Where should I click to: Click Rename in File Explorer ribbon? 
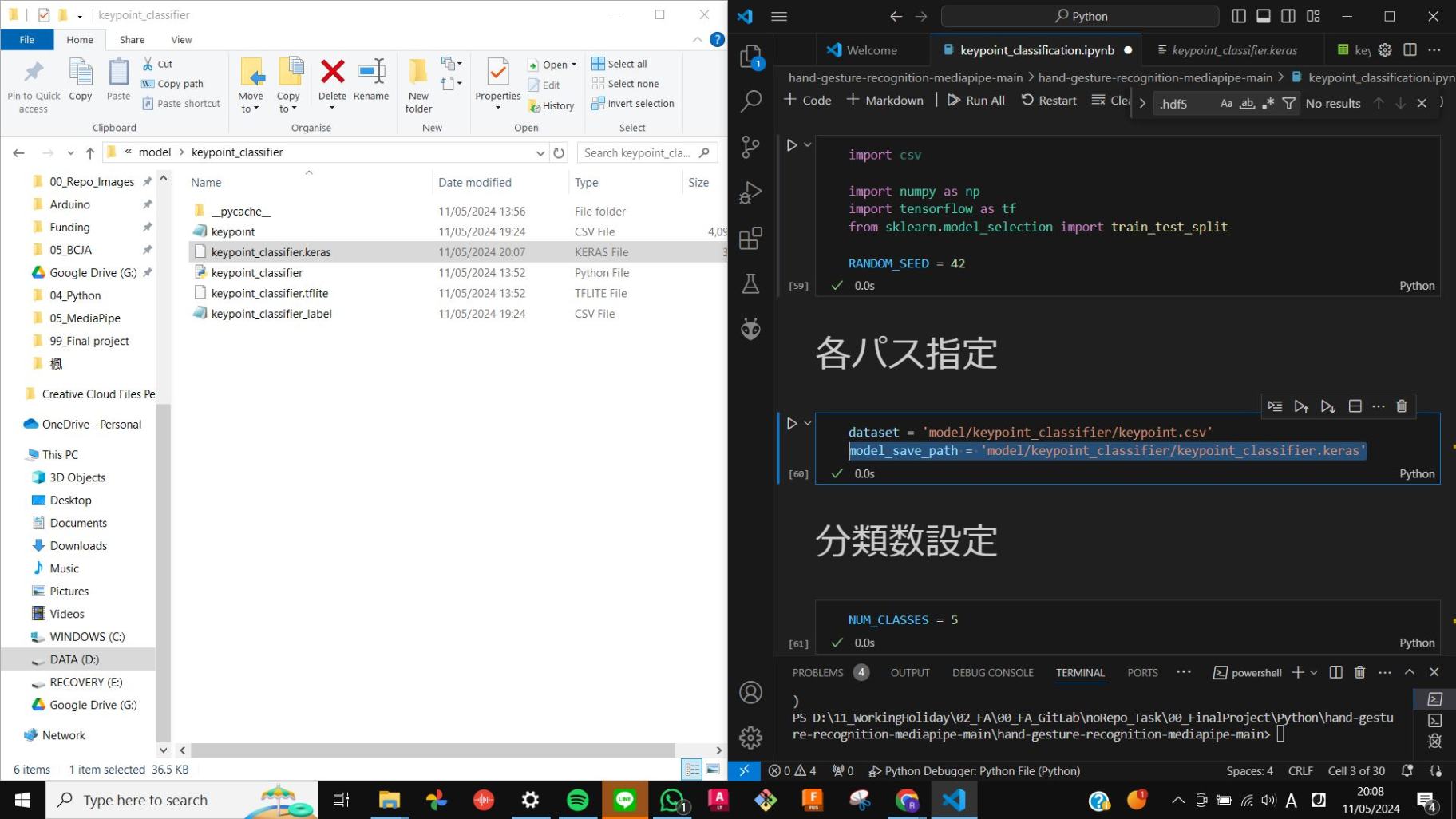[x=371, y=81]
